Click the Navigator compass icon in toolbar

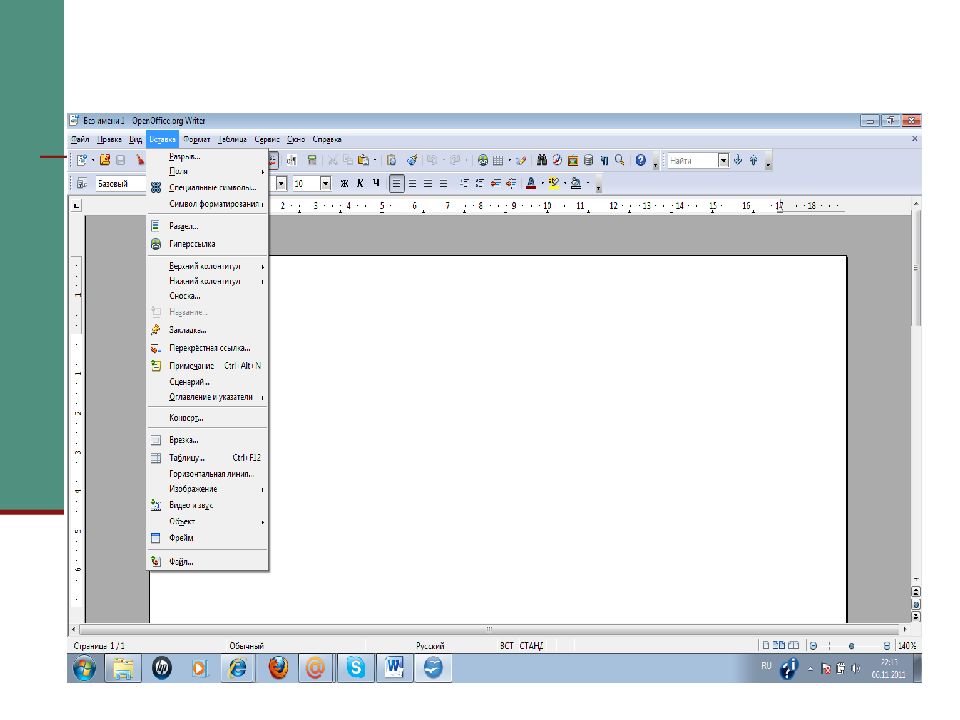pos(556,160)
